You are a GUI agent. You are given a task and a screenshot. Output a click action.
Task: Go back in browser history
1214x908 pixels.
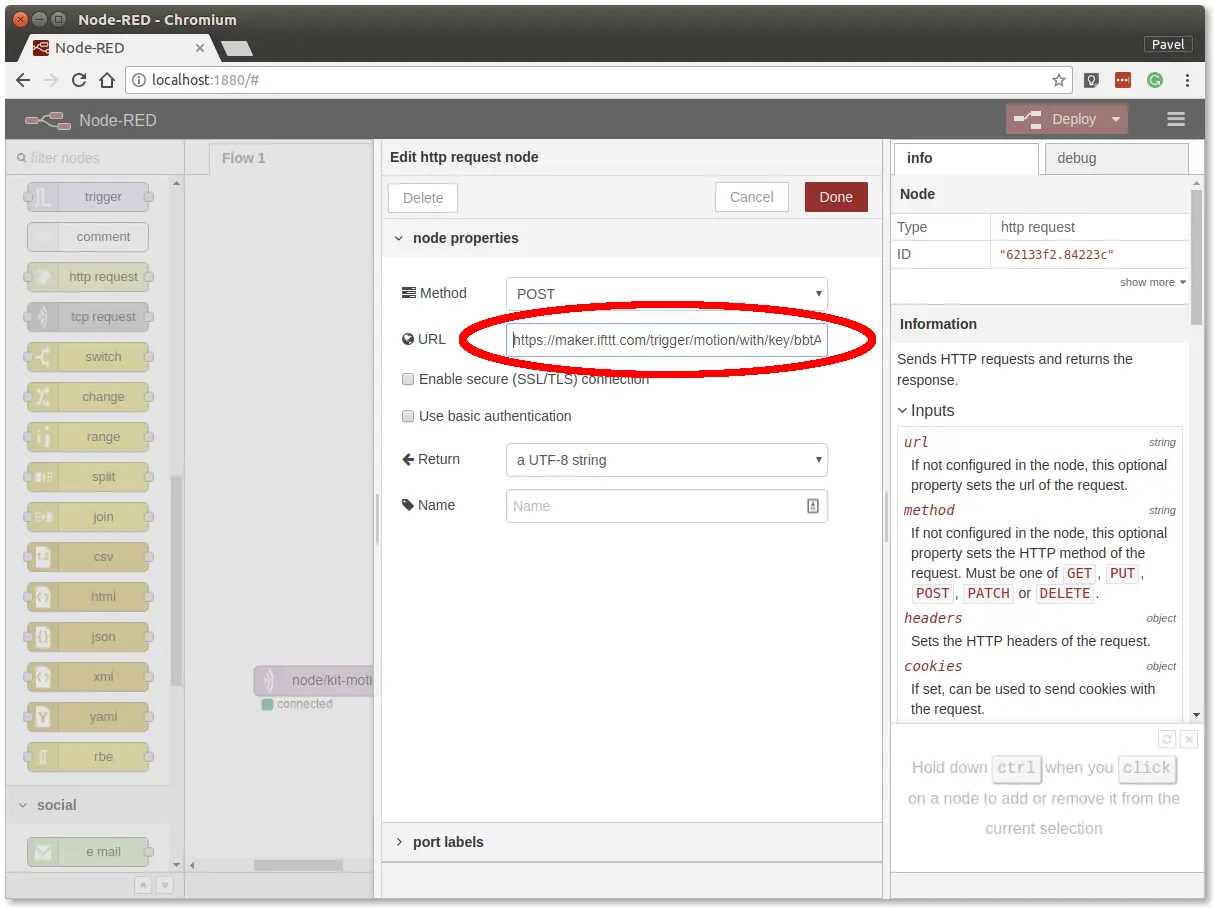click(23, 80)
